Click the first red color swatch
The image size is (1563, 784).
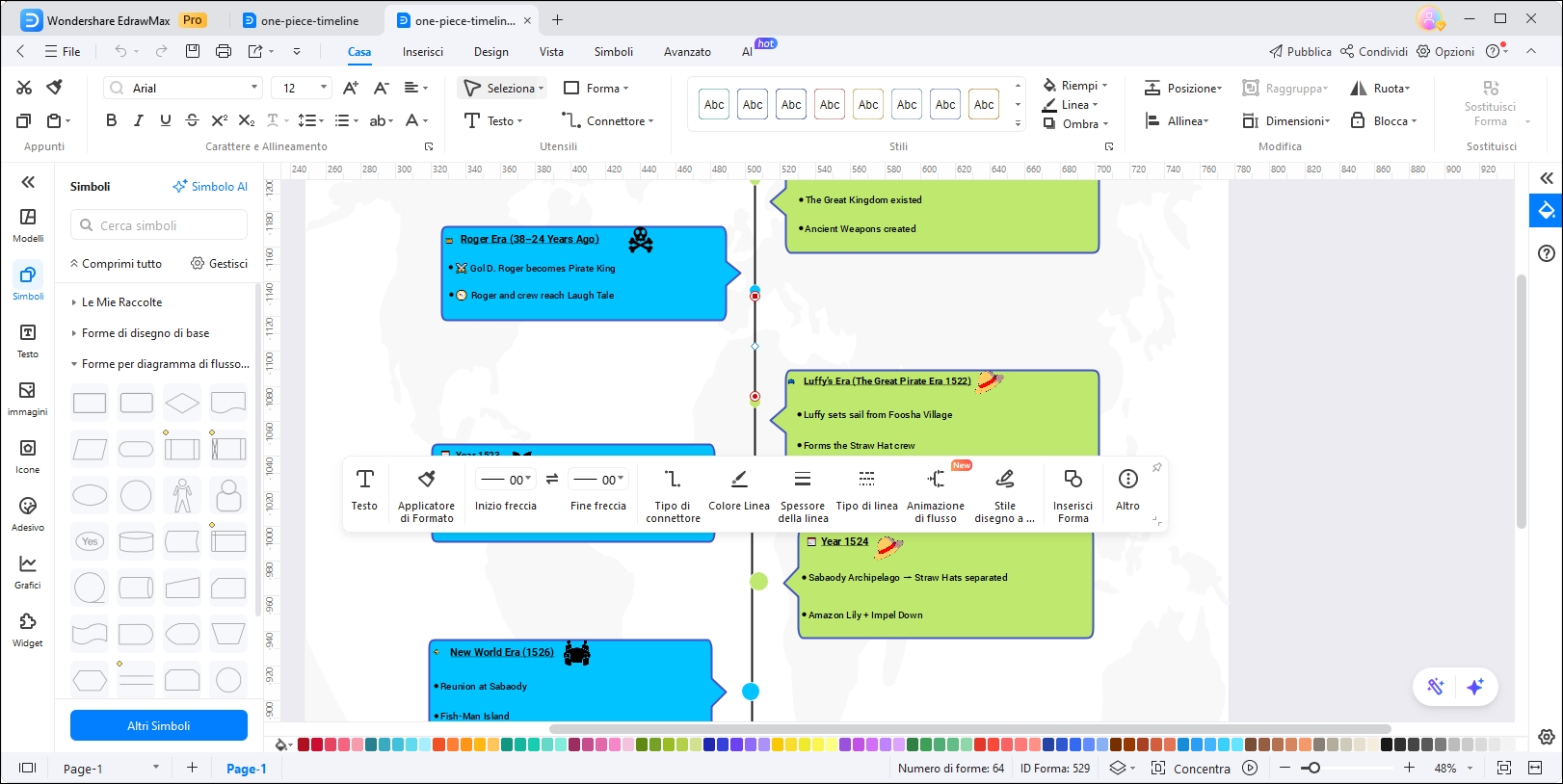[x=304, y=745]
